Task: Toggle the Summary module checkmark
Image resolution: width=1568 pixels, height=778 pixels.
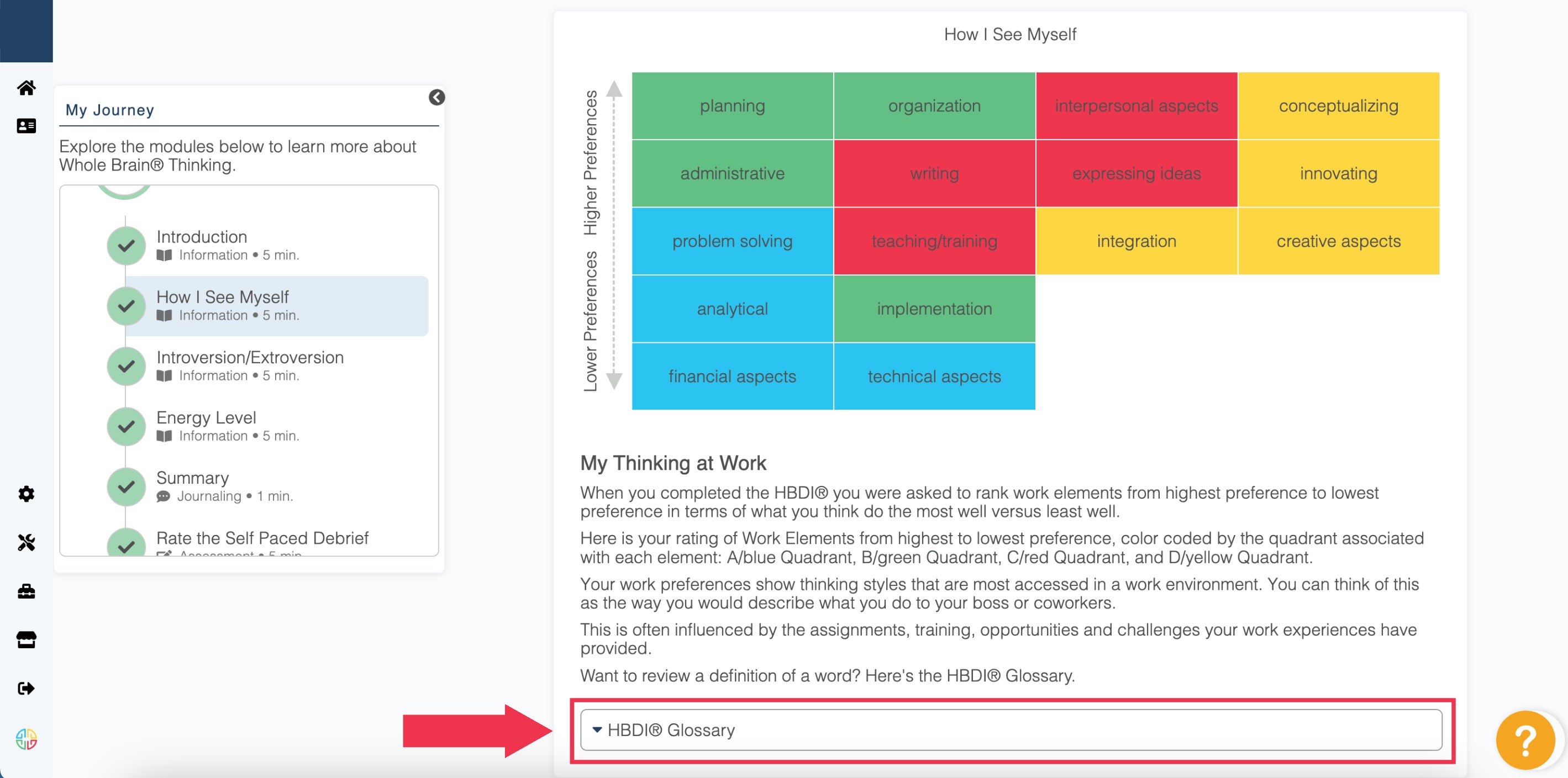Action: [x=125, y=486]
